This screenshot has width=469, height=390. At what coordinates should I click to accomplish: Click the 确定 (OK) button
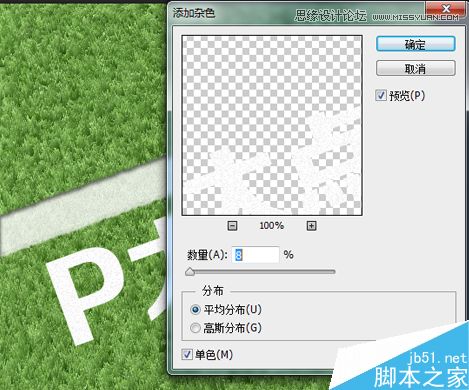coord(415,44)
